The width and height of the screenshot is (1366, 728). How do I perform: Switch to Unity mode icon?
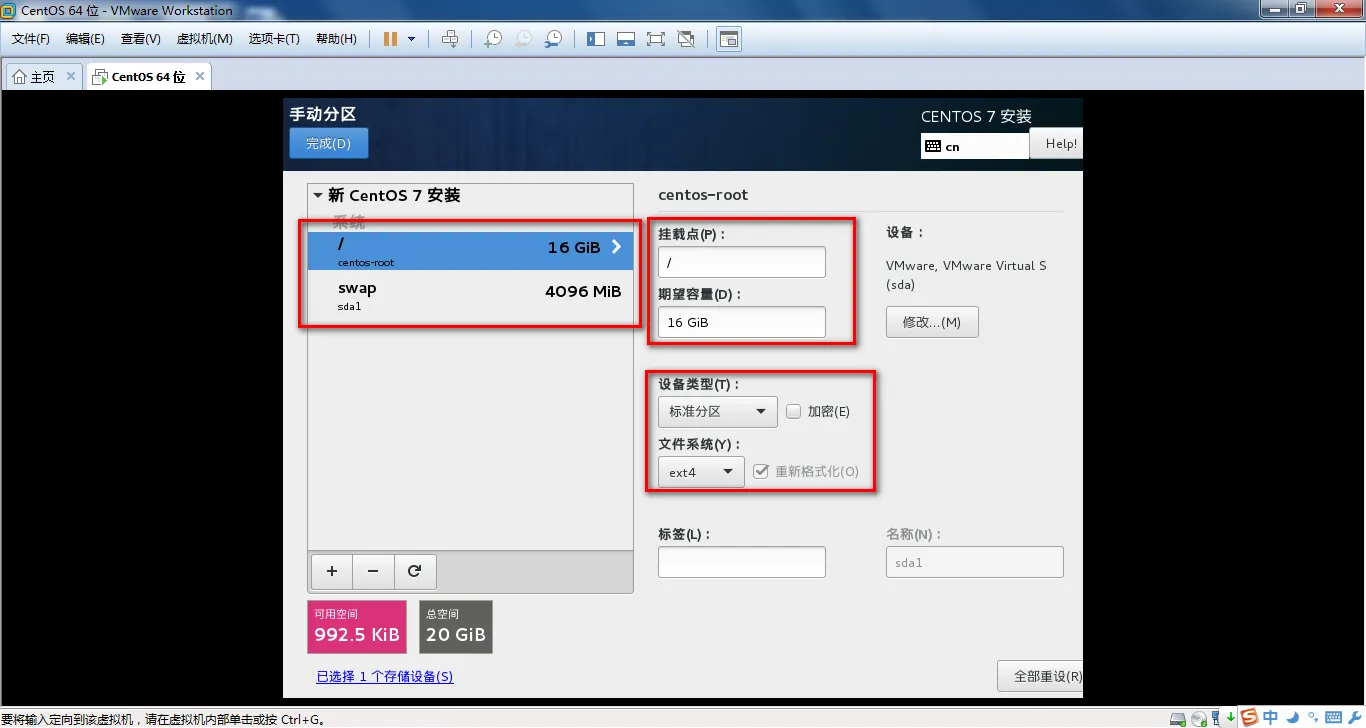click(x=686, y=39)
